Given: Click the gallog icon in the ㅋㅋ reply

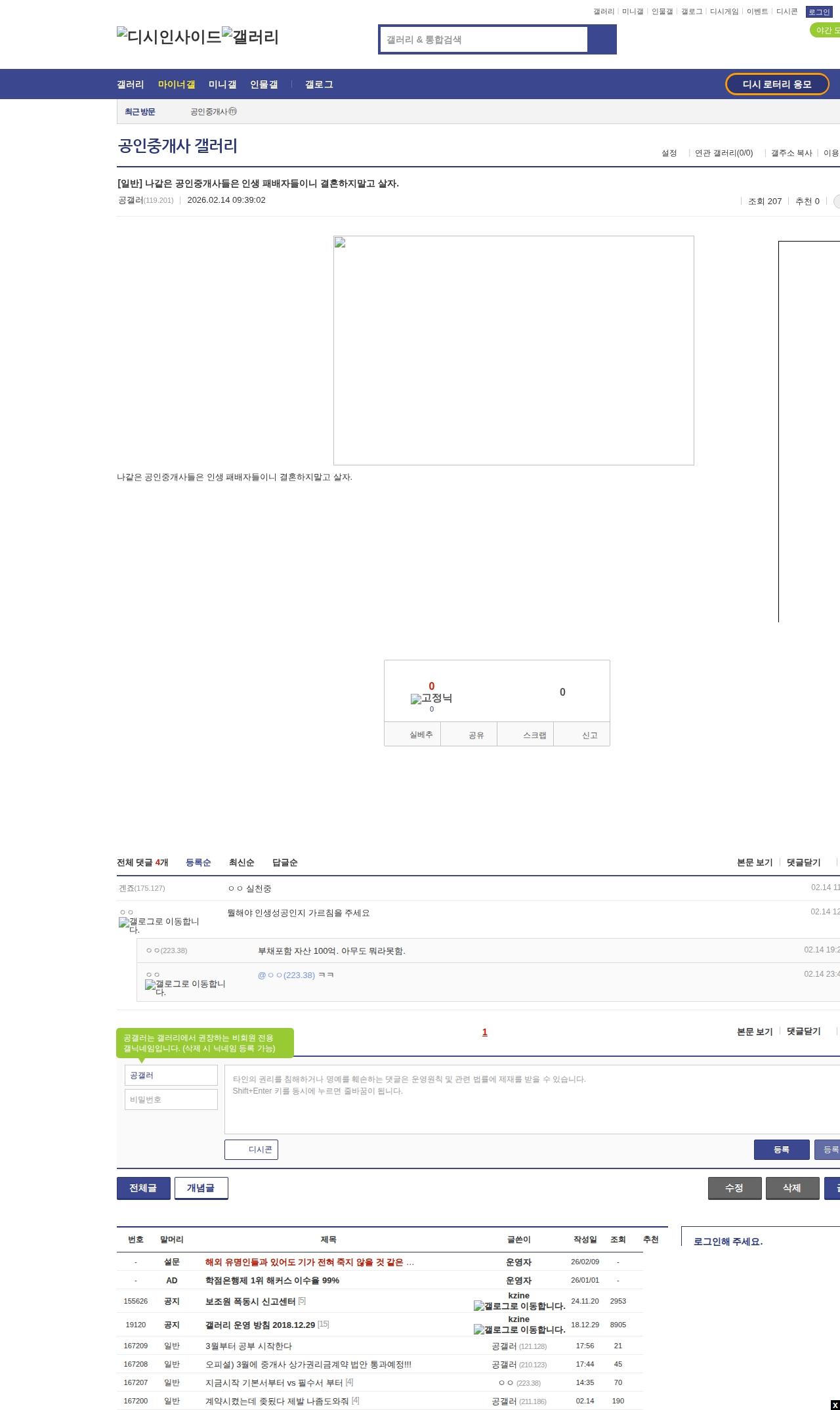Looking at the screenshot, I should coord(185,987).
